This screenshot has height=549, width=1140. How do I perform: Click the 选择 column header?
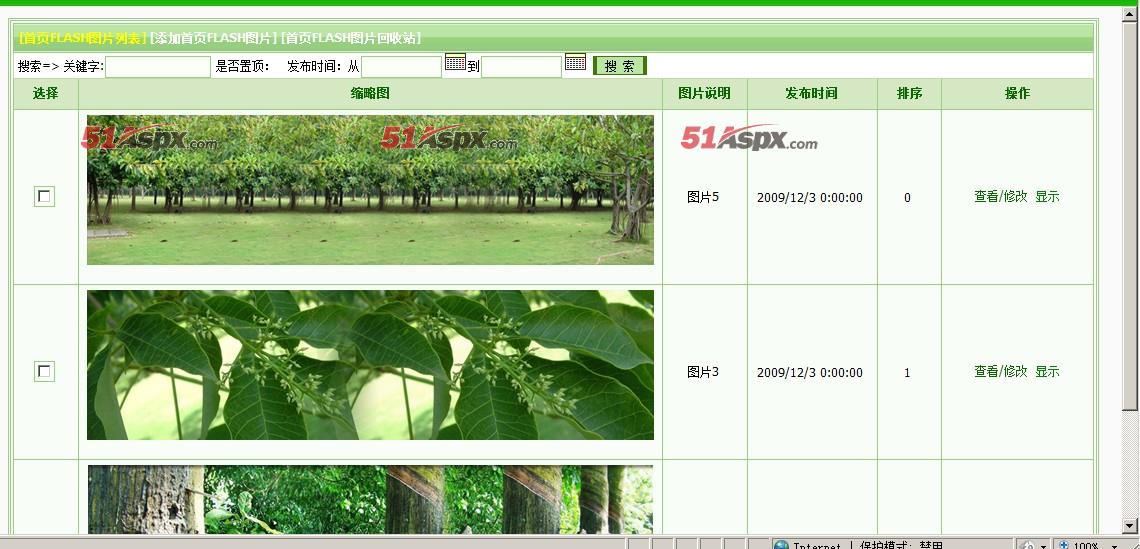point(46,94)
